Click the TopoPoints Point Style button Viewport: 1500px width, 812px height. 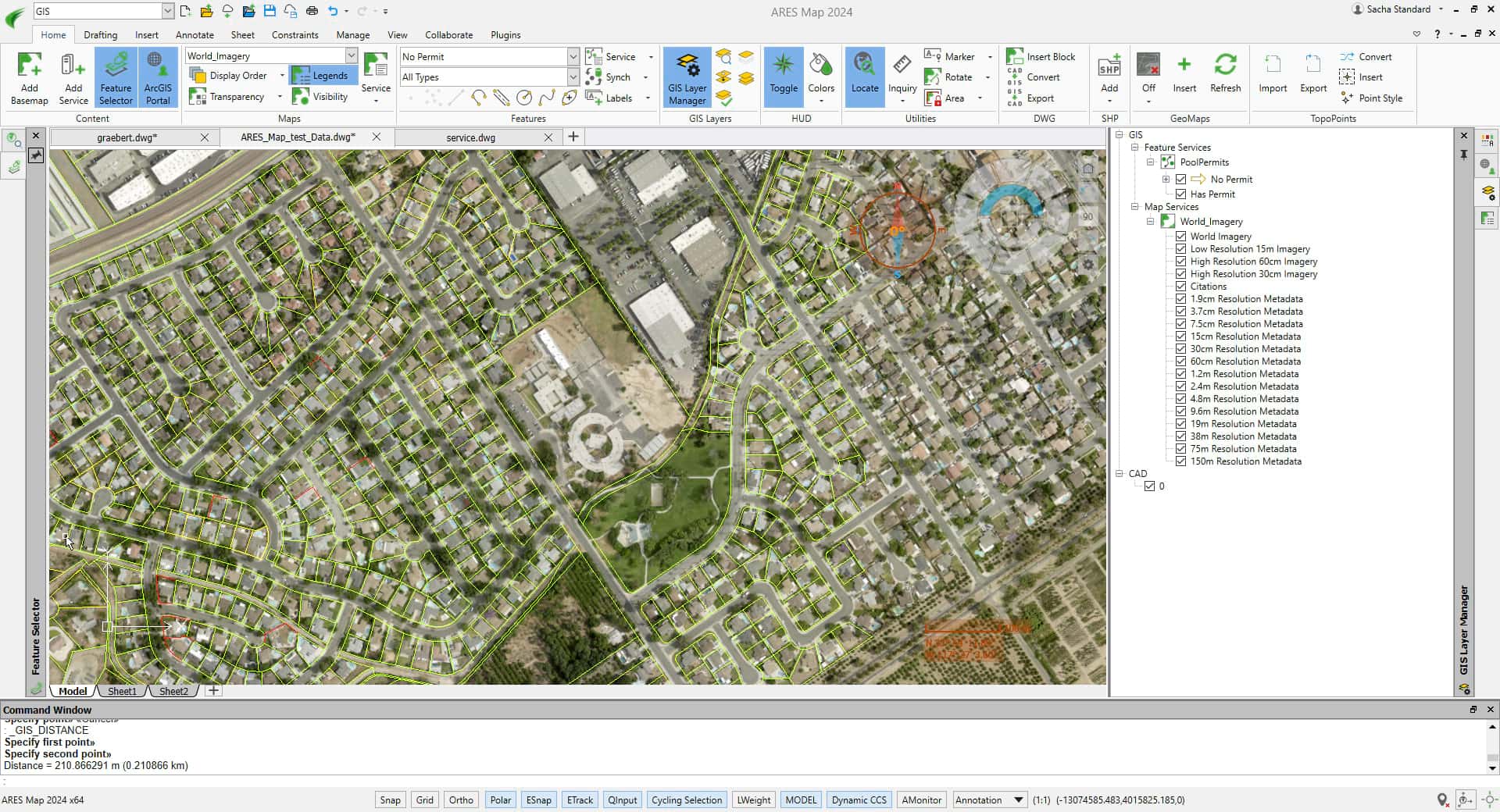coord(1371,98)
